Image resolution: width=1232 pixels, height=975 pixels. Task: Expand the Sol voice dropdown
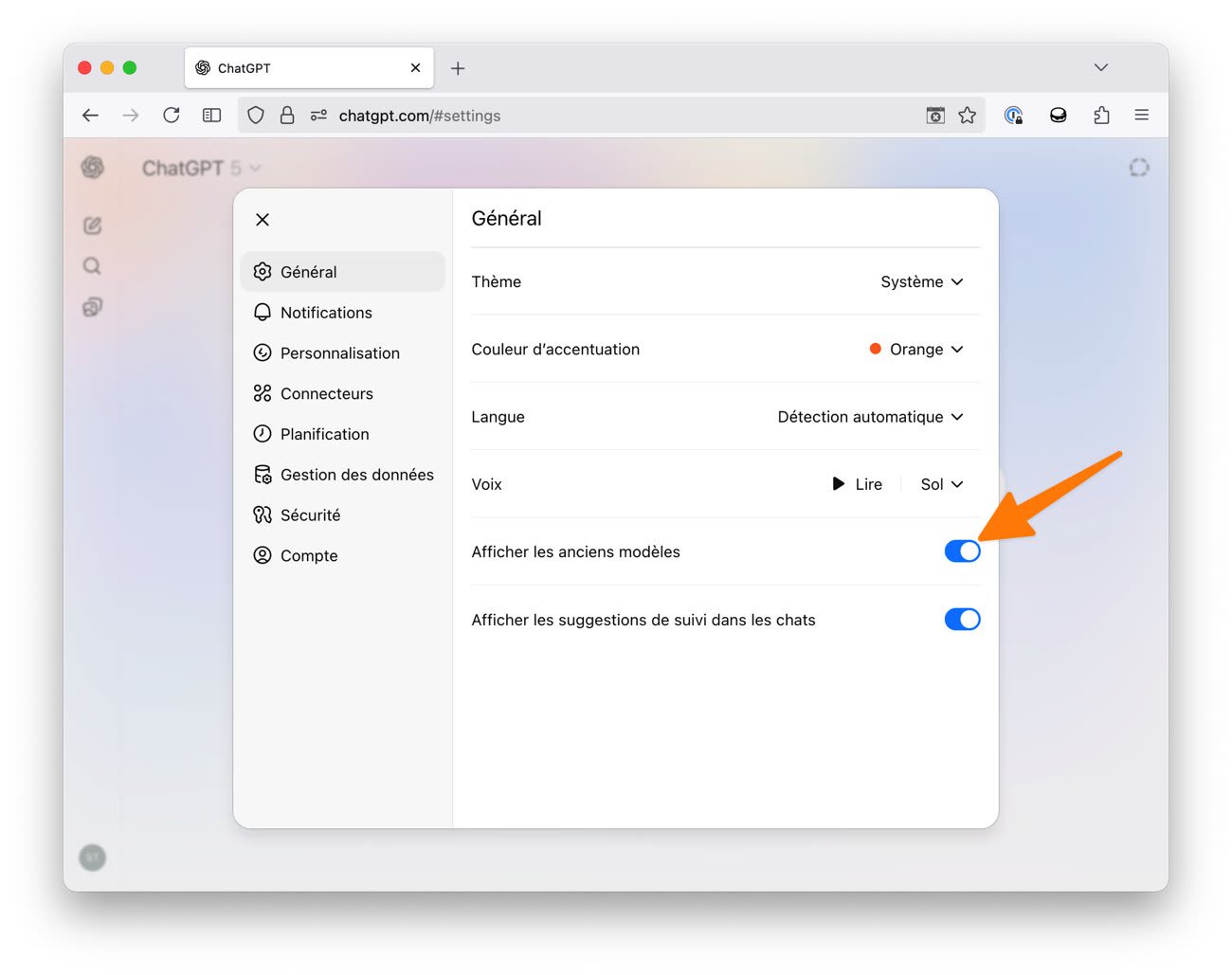point(941,484)
